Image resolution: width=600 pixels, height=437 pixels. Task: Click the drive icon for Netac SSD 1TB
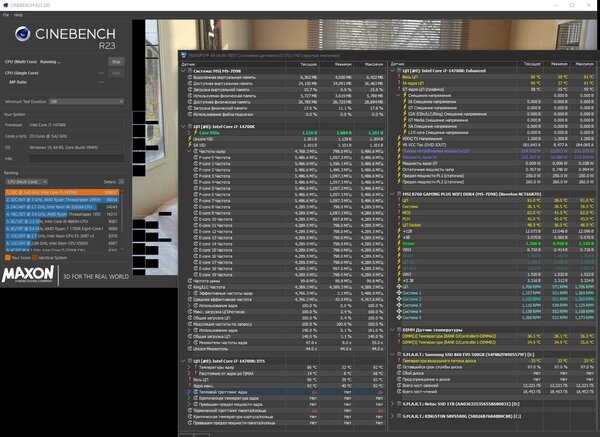pyautogui.click(x=399, y=404)
